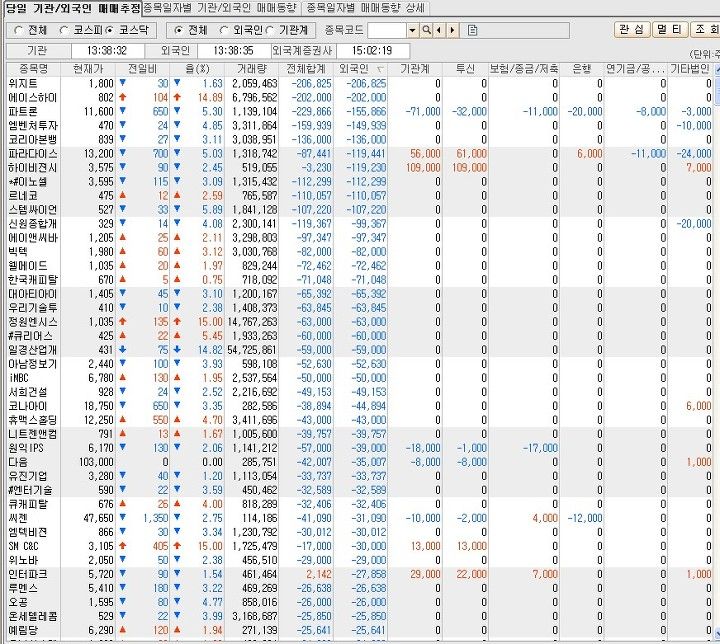This screenshot has width=720, height=644.
Task: Select stock row 온세텔레콤
Action: 360,616
